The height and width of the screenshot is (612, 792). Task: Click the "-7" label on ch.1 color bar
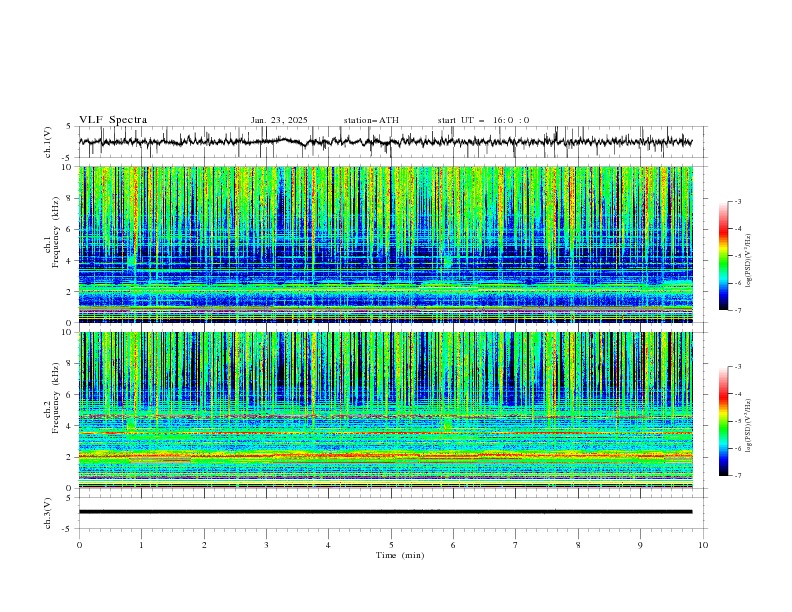pos(737,310)
